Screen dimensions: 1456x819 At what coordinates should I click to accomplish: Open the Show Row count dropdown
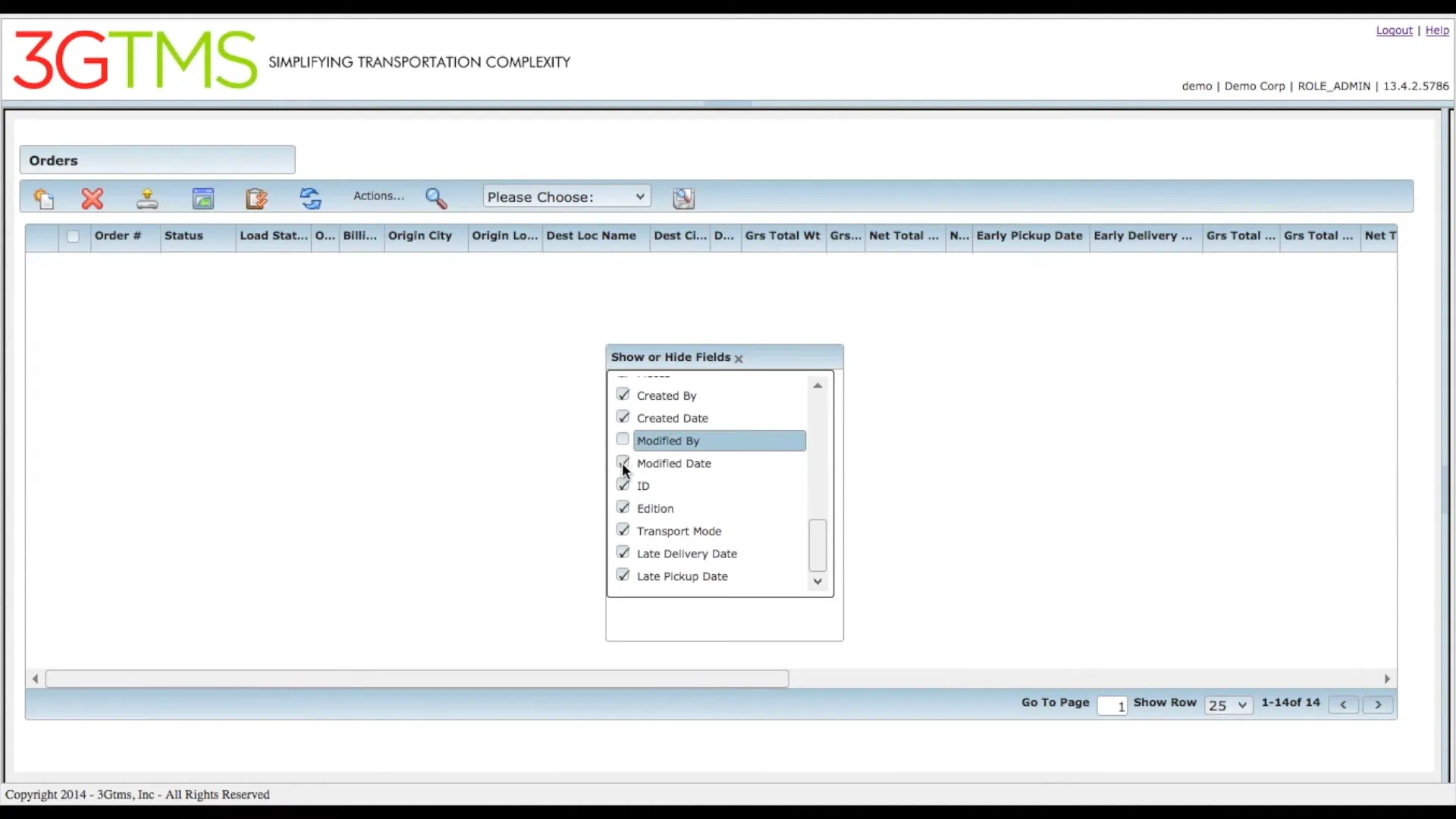pos(1228,705)
